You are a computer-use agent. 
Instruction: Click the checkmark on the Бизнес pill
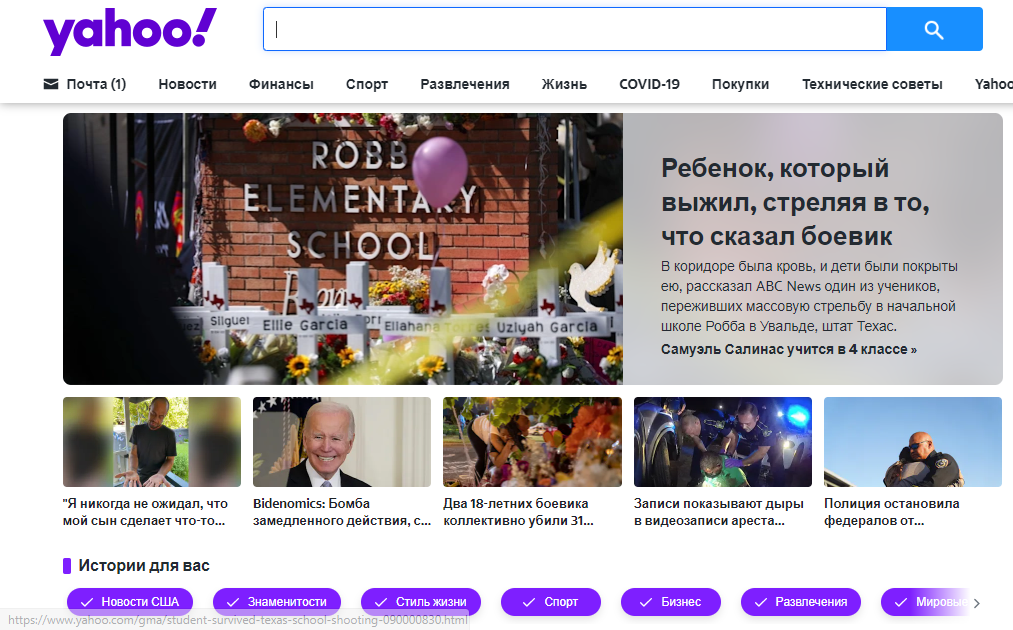pos(646,602)
